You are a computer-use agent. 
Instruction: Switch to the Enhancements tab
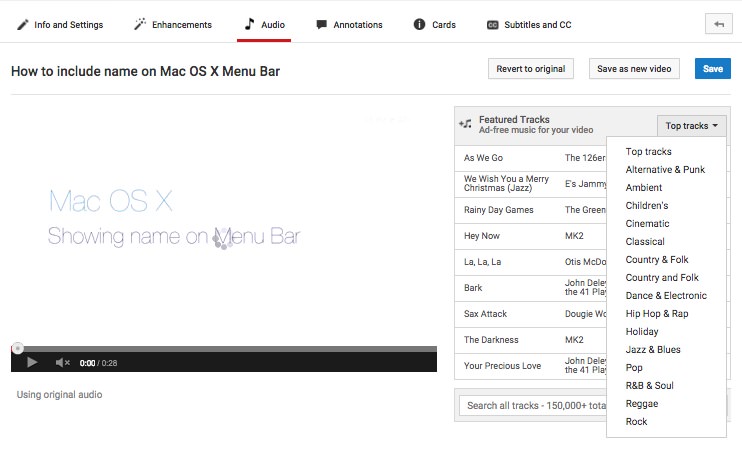[x=173, y=25]
